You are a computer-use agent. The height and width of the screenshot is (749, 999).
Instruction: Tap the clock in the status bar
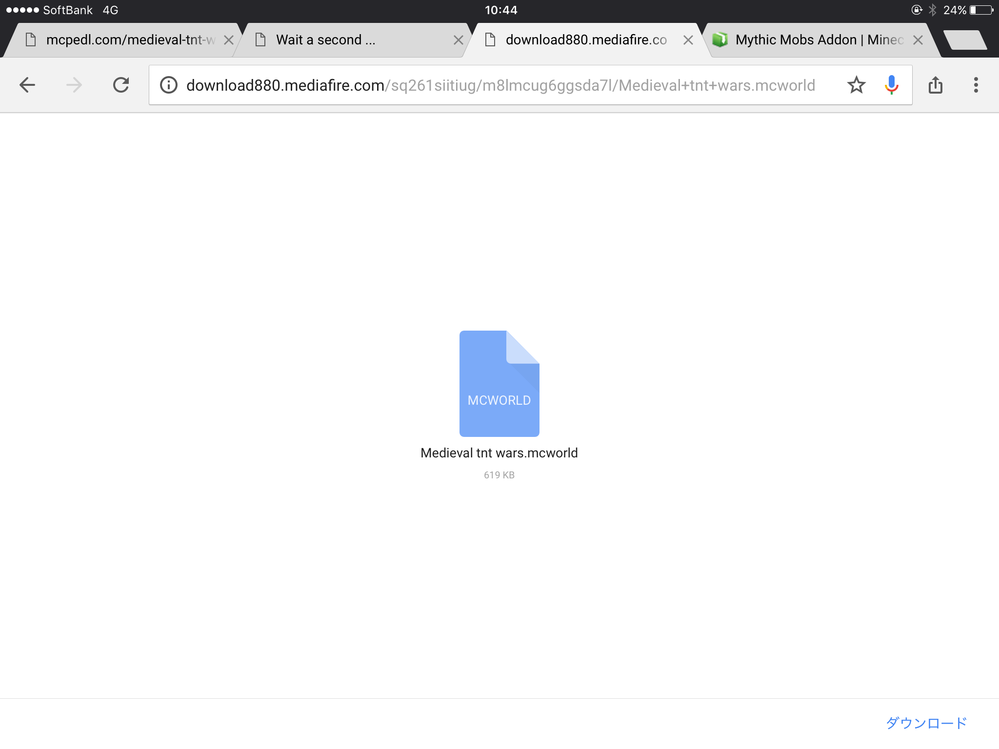pyautogui.click(x=499, y=10)
